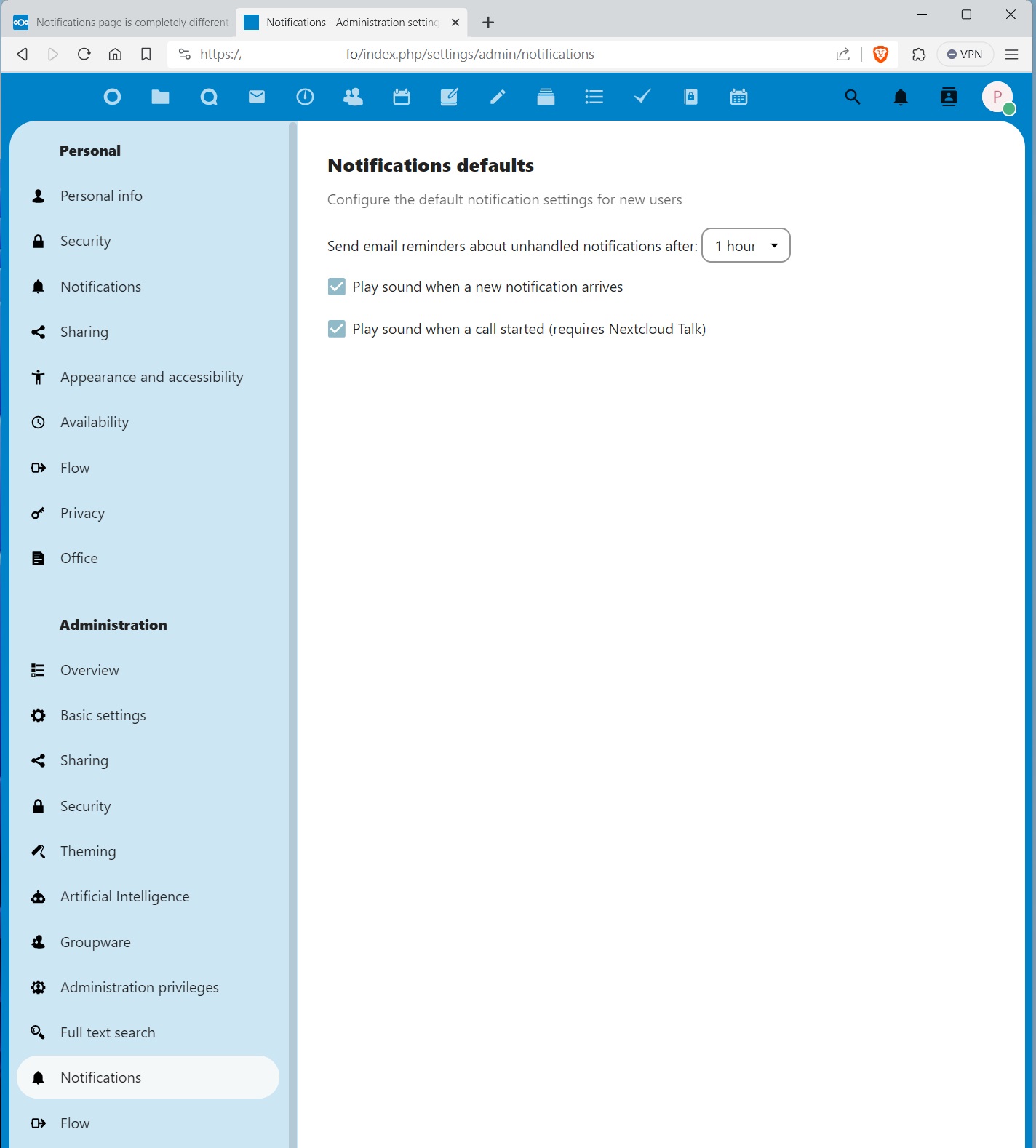
Task: Go to Administration Theming settings
Action: coord(88,851)
